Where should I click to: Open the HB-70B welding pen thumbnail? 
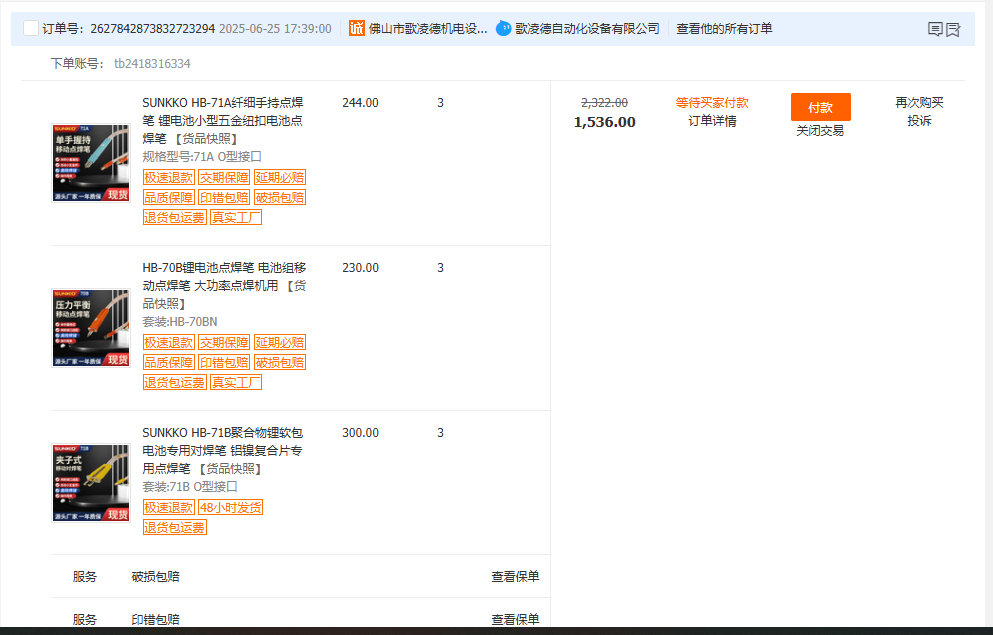coord(91,328)
